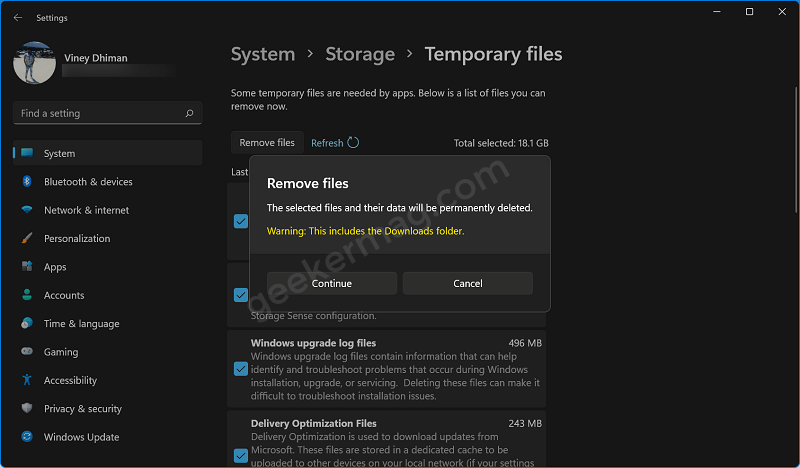Click the Delivery Optimization Files title

pyautogui.click(x=314, y=423)
